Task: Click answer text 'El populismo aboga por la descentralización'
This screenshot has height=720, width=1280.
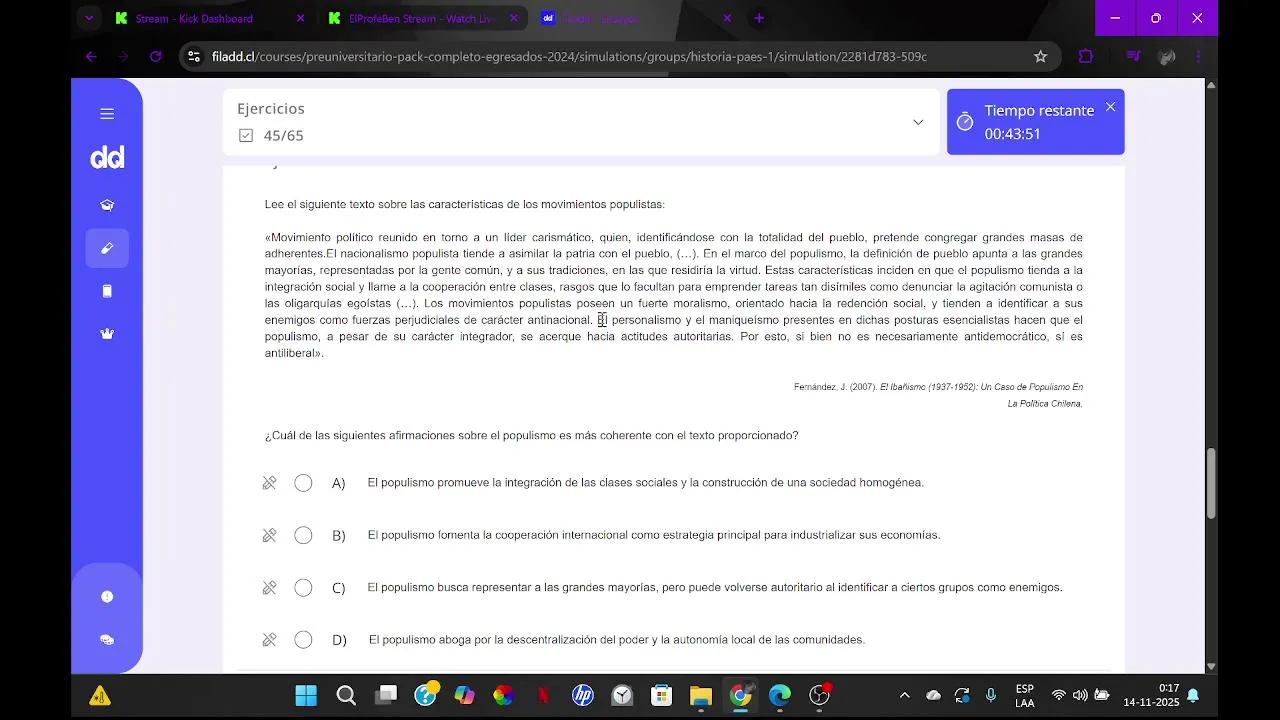Action: [617, 640]
